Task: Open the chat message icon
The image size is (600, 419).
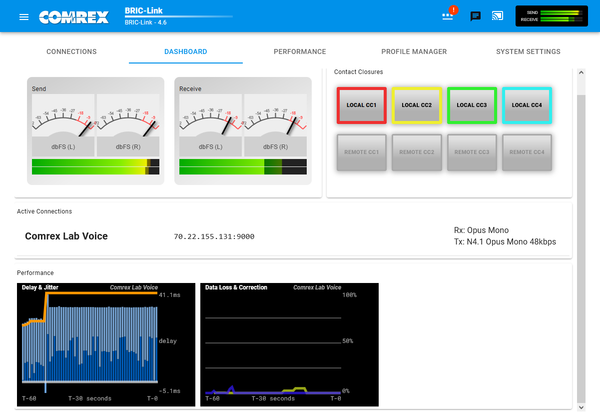Action: click(475, 16)
